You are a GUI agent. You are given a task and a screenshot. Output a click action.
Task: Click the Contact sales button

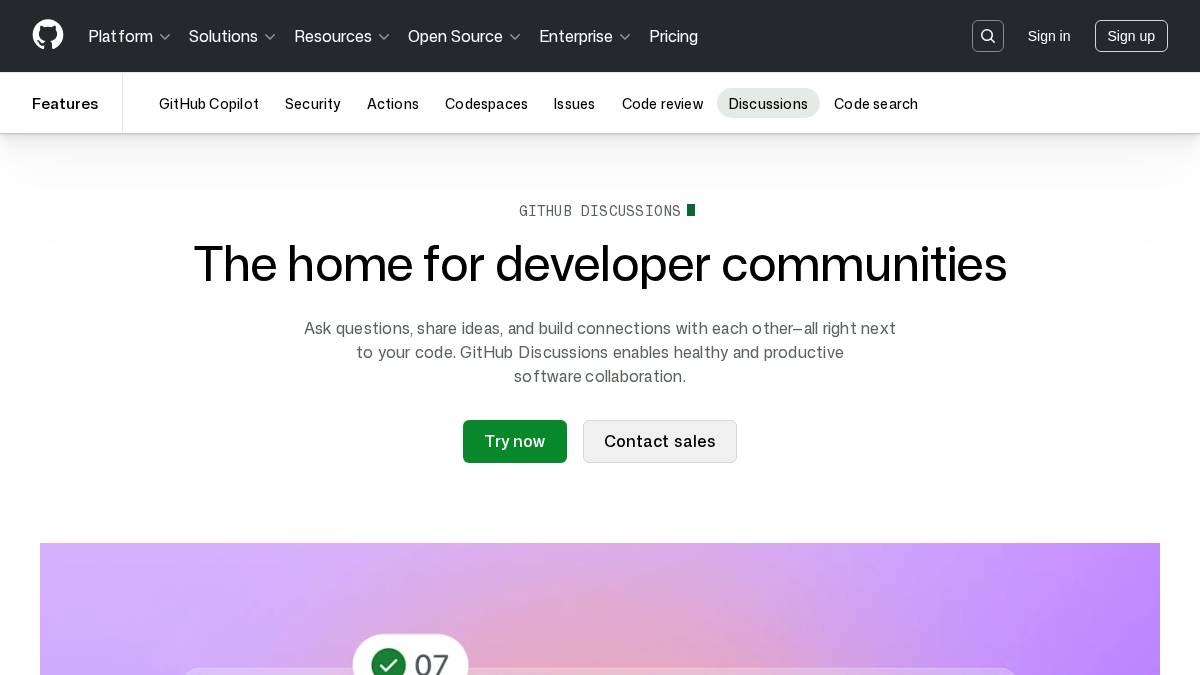tap(660, 441)
